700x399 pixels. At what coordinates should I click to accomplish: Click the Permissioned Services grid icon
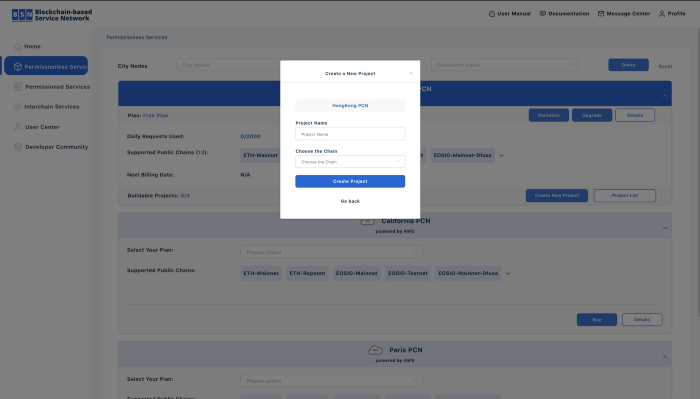pyautogui.click(x=18, y=87)
